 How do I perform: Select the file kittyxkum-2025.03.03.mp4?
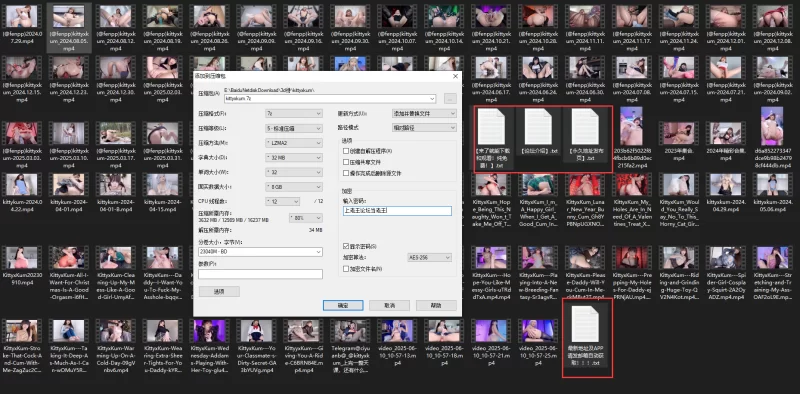pyautogui.click(x=22, y=145)
